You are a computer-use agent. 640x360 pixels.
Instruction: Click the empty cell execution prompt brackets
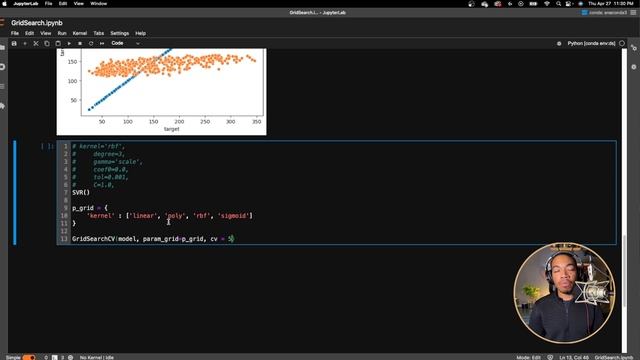pyautogui.click(x=47, y=146)
